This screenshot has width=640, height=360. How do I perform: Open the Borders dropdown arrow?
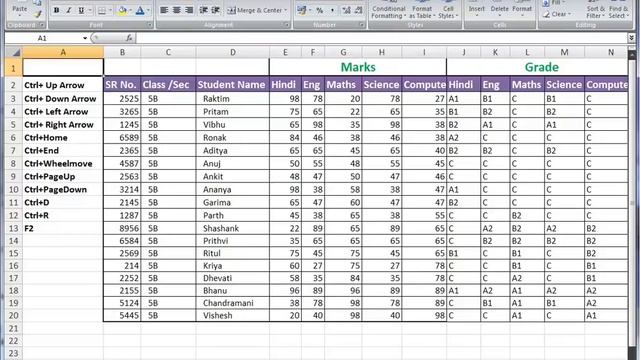click(x=110, y=10)
